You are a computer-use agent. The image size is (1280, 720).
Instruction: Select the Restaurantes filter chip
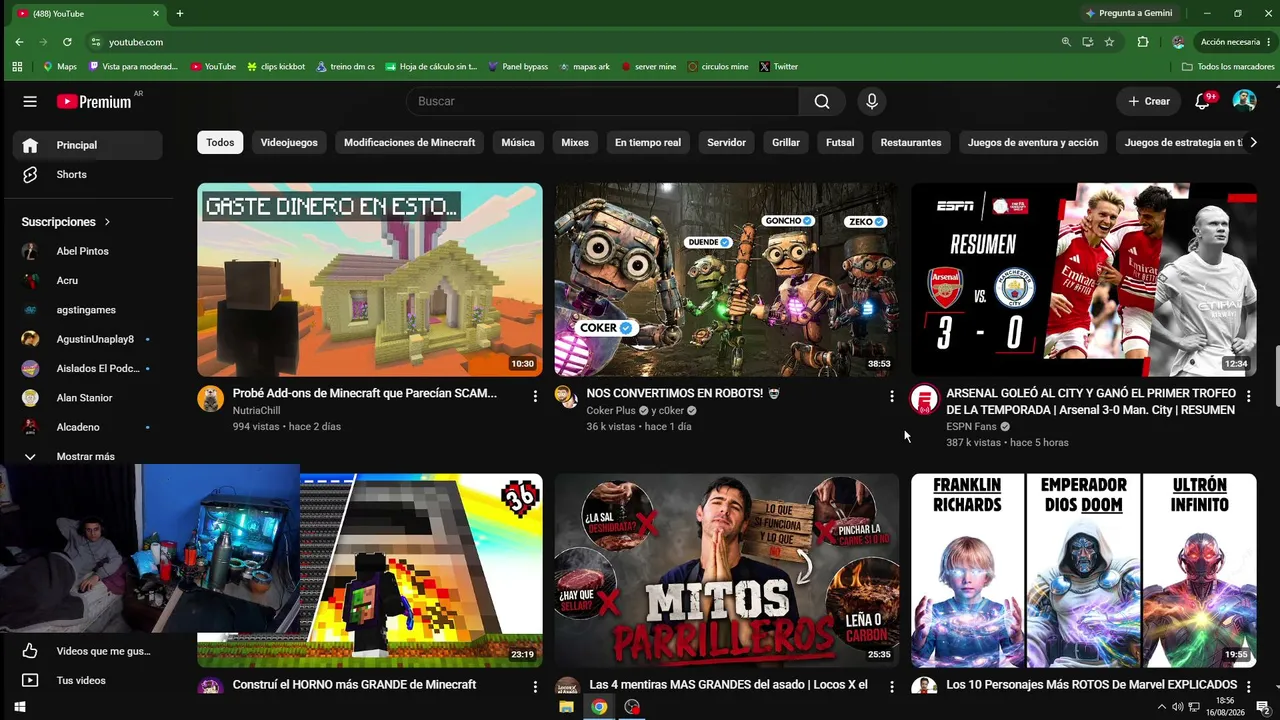[x=911, y=143]
